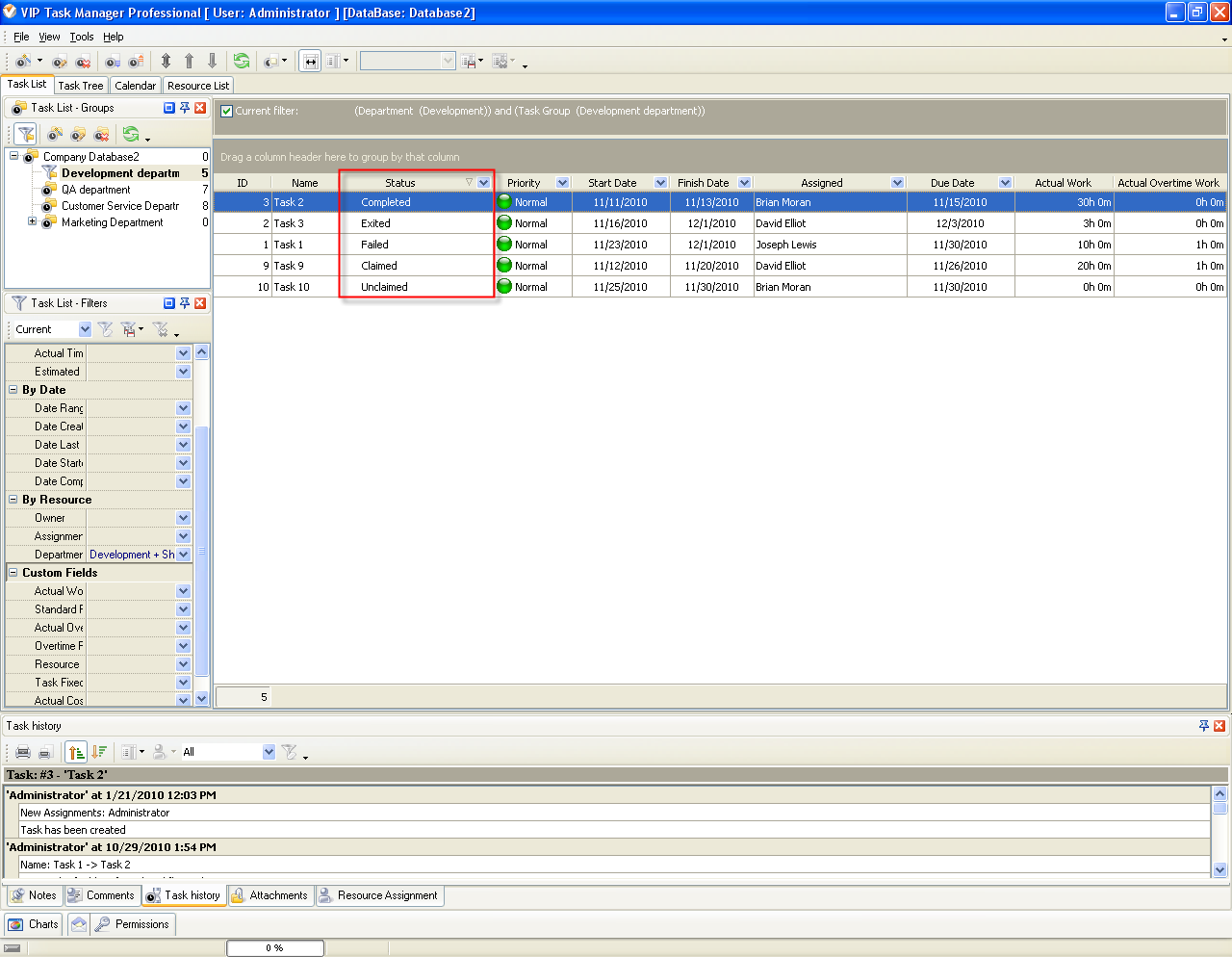Open the Status column filter dropdown
The height and width of the screenshot is (957, 1232).
click(x=483, y=183)
